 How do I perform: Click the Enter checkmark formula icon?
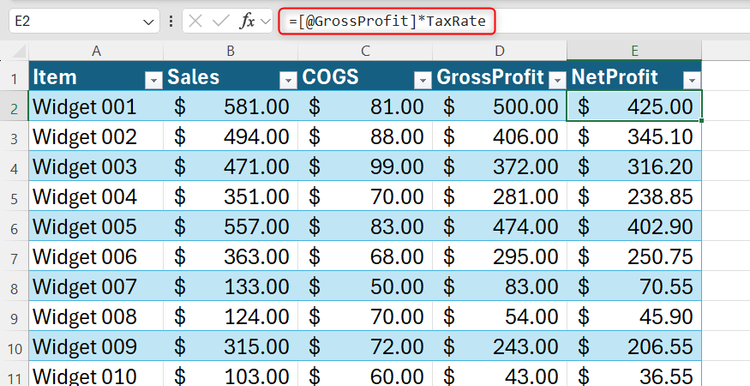221,22
